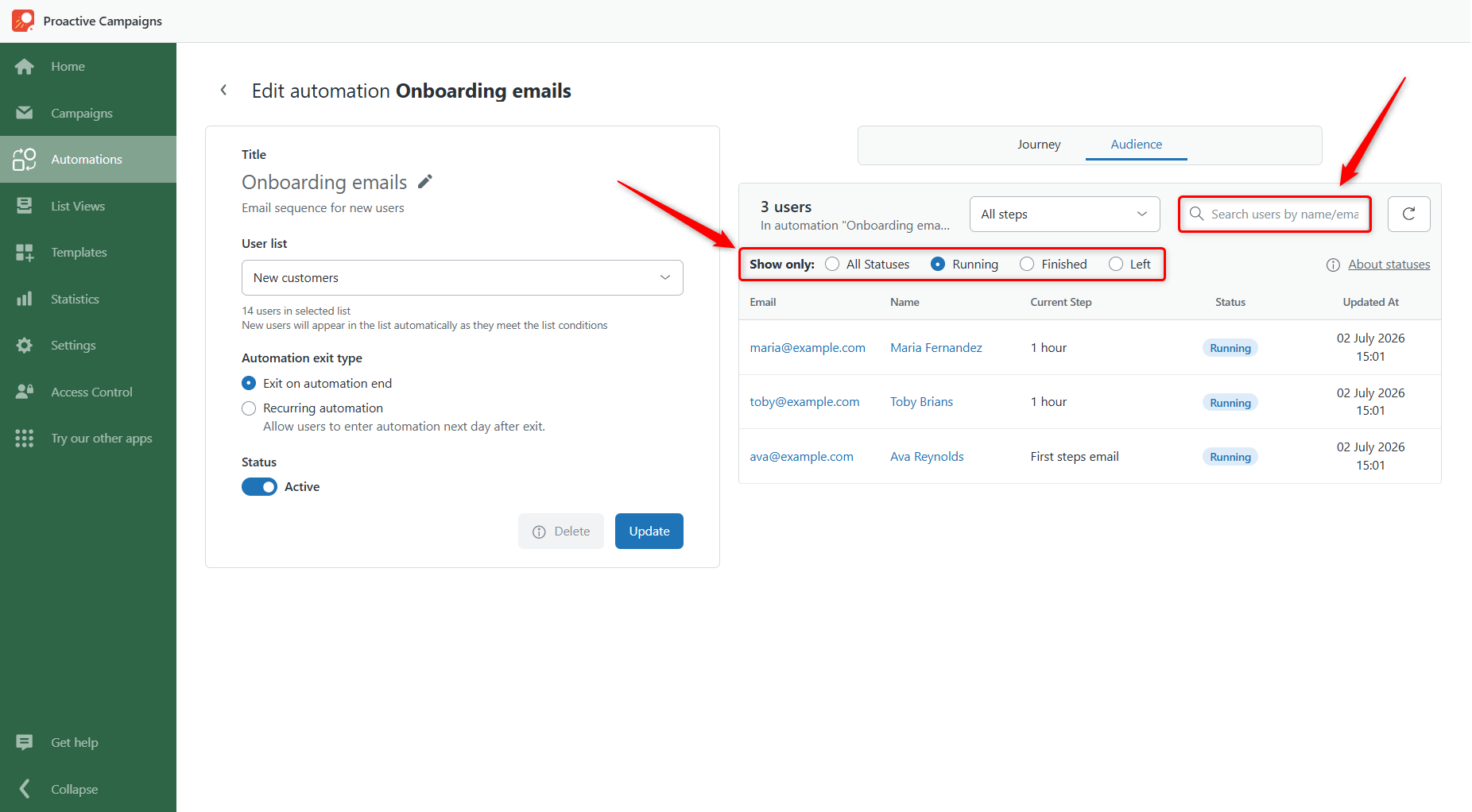Select Exit on automation end option

tap(249, 383)
